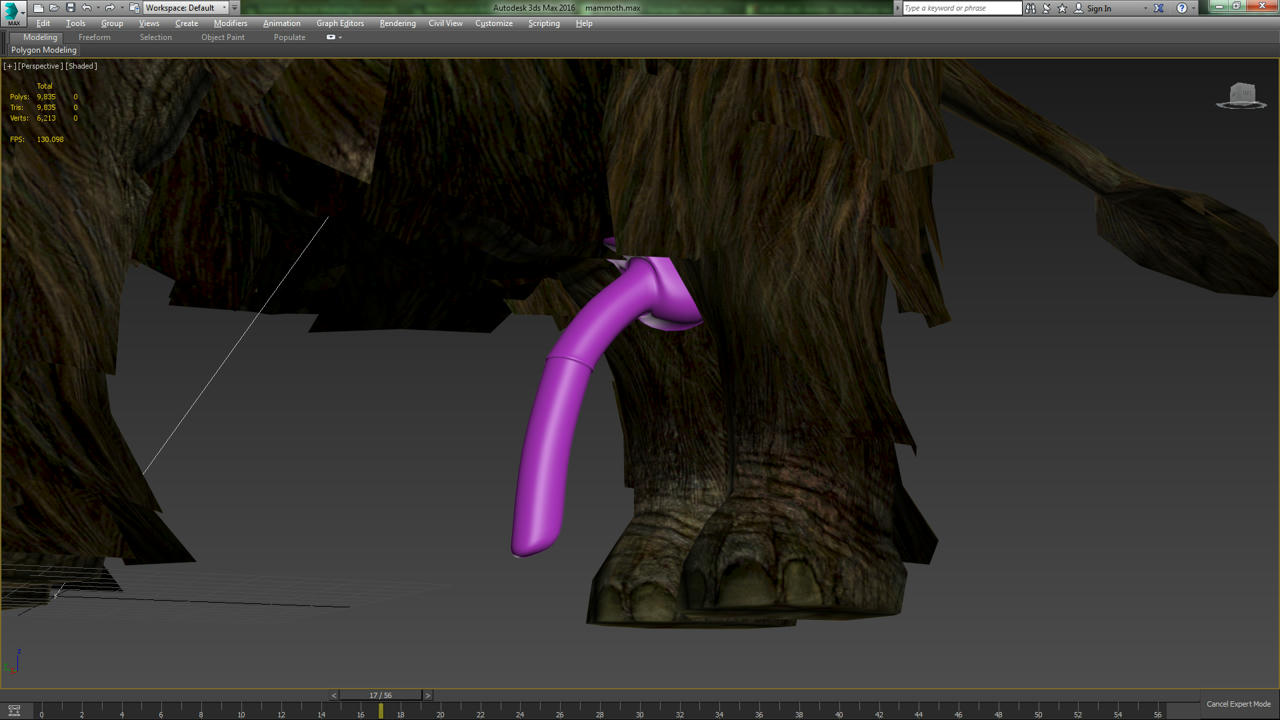1280x720 pixels.
Task: Open the Workspace: Default dropdown
Action: point(184,8)
